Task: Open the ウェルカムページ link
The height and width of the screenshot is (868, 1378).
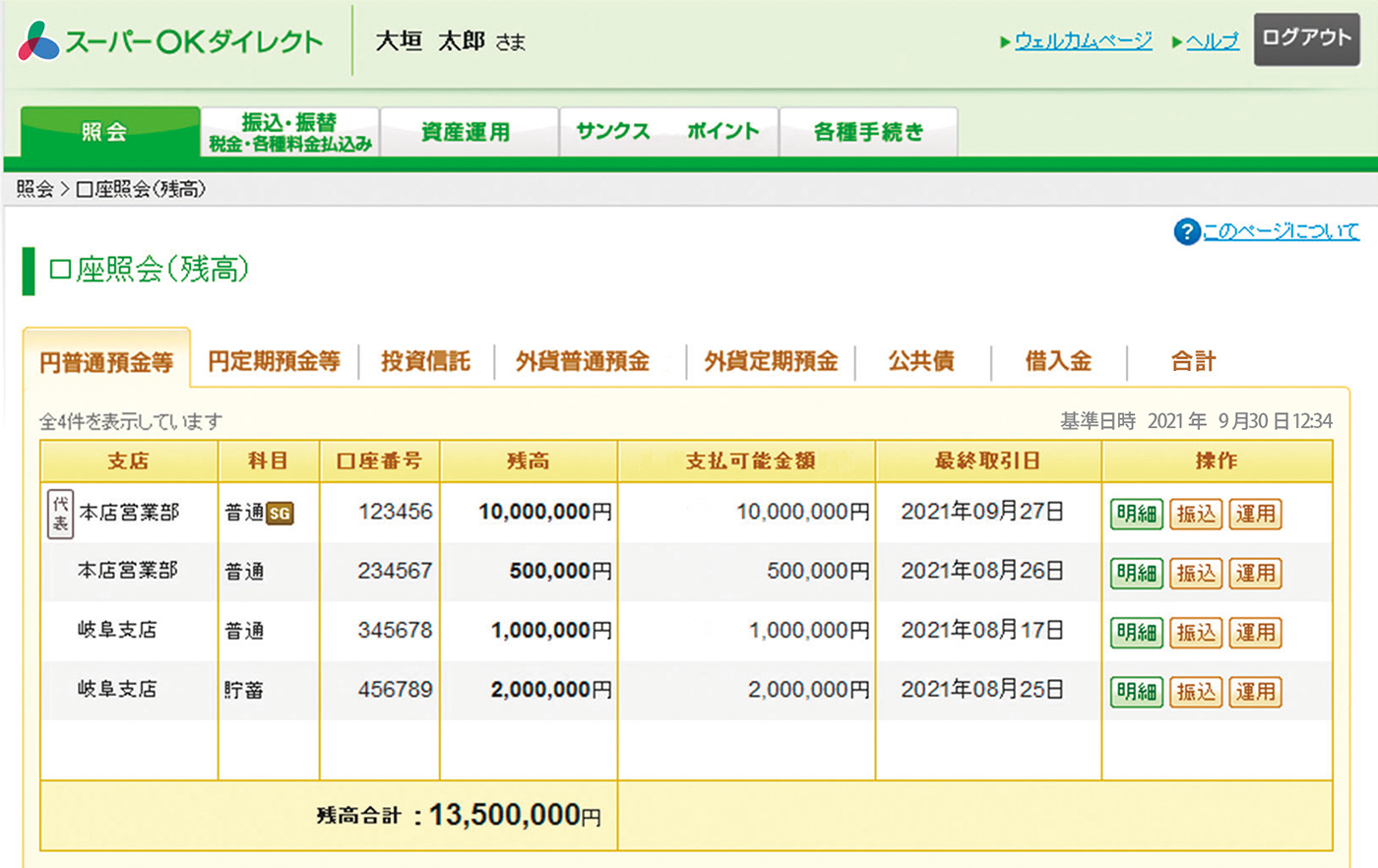Action: point(1083,41)
